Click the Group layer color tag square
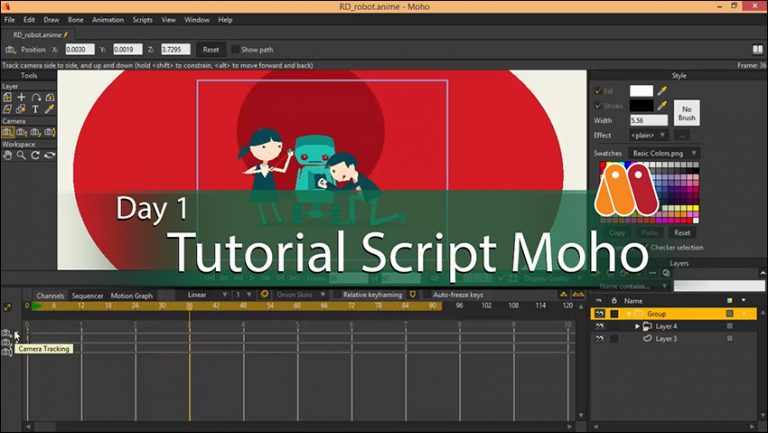Viewport: 768px width, 433px height. 729,313
